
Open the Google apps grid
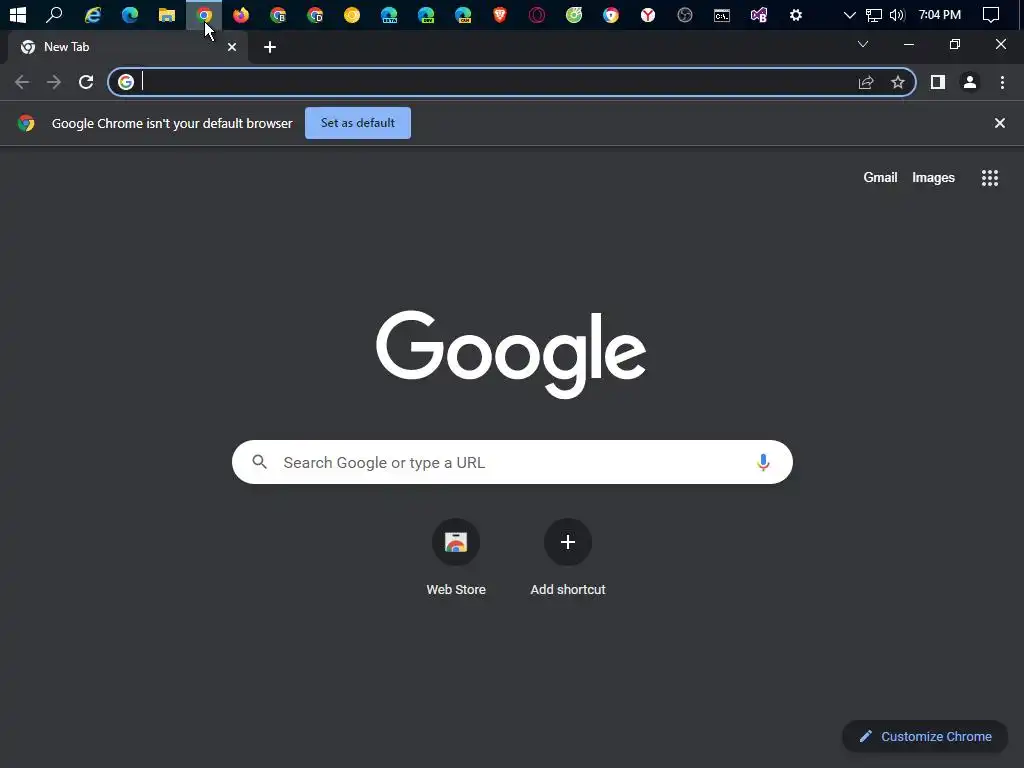(x=989, y=178)
